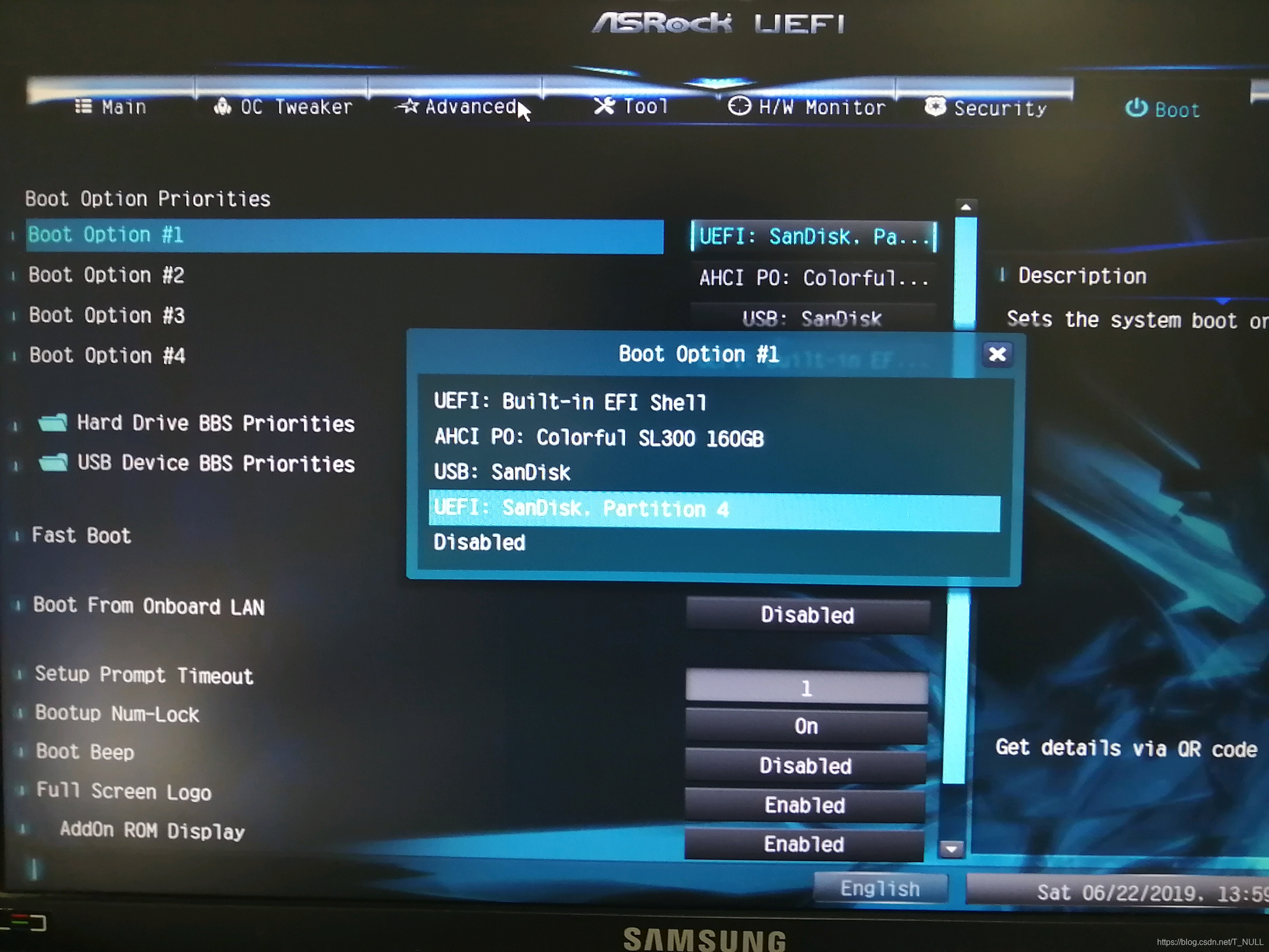
Task: Open USB Device BBS Priorities
Action: pyautogui.click(x=217, y=463)
